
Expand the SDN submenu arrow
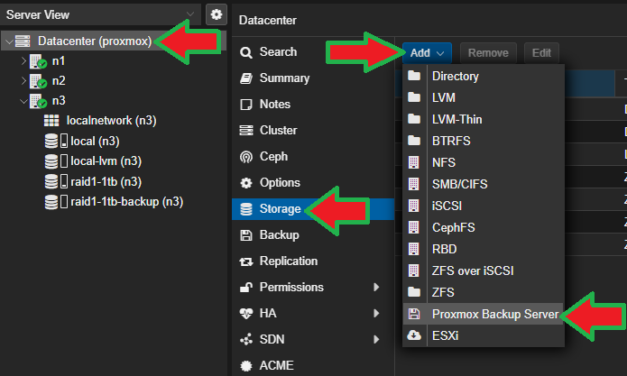pyautogui.click(x=376, y=340)
